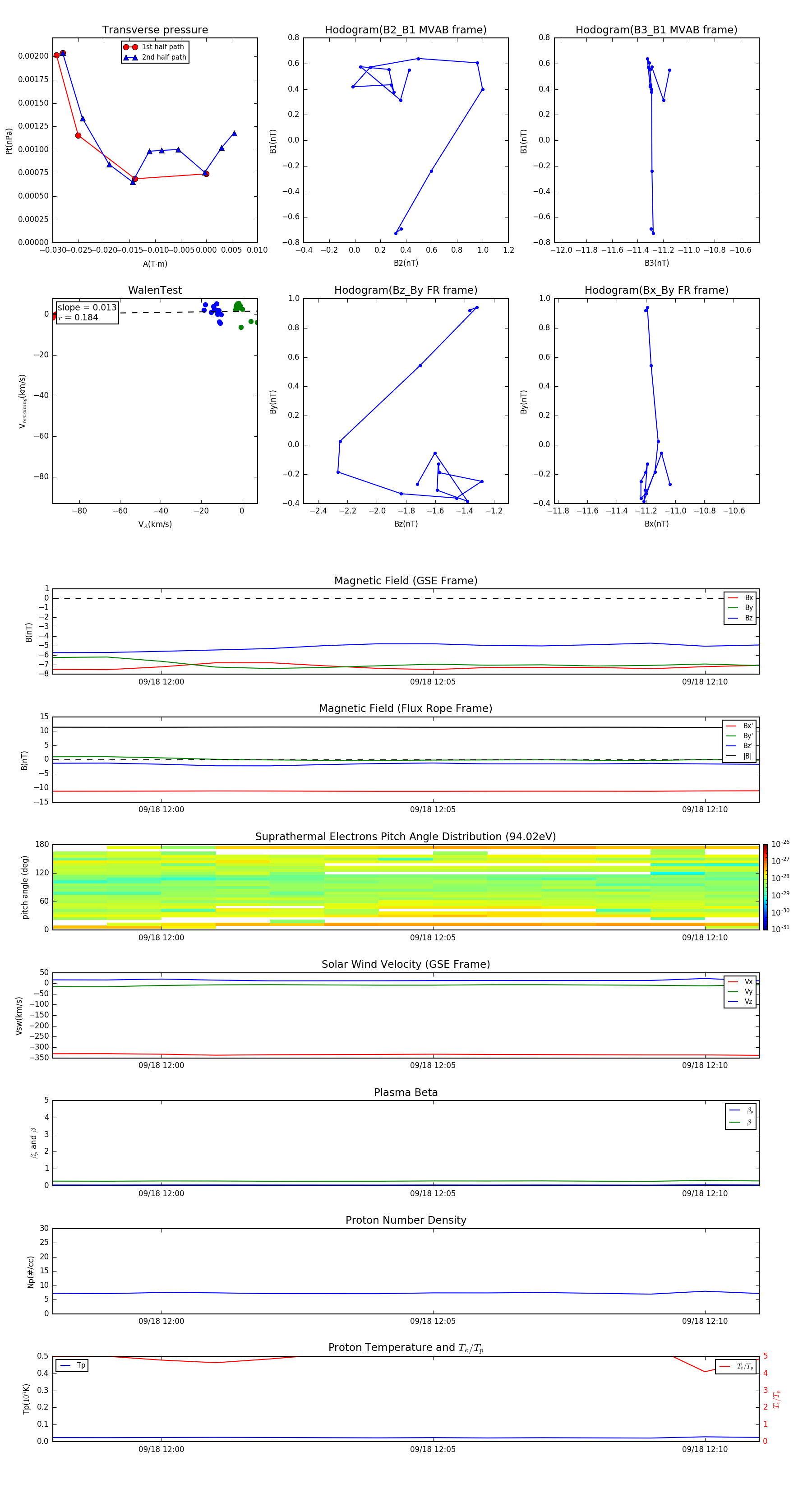This screenshot has width=812, height=1489.
Task: Click the 10^-26 colorbar label
Action: point(780,844)
